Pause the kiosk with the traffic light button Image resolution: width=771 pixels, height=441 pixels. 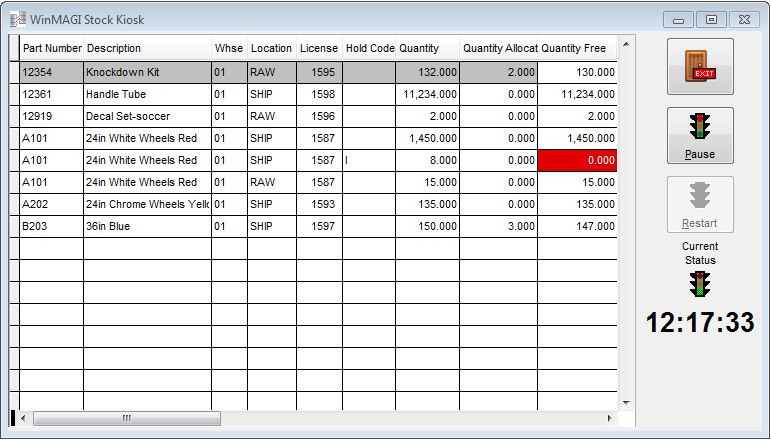[x=700, y=135]
